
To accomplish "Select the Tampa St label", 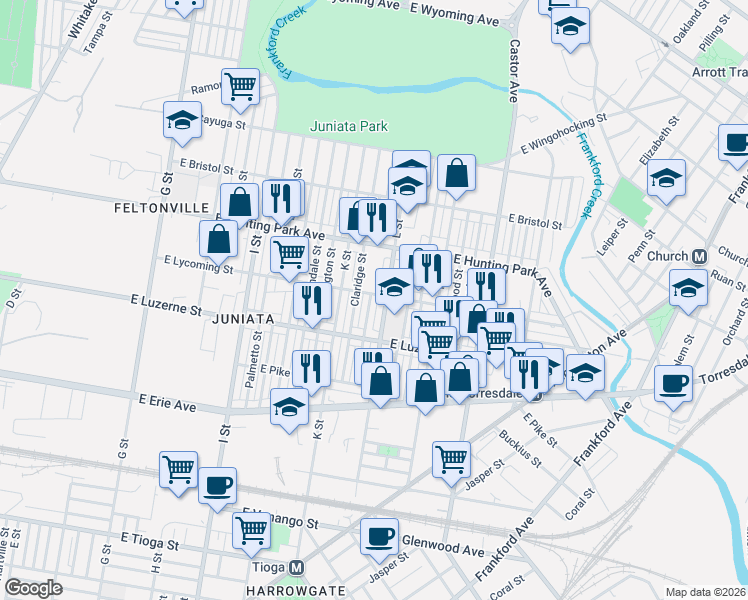I will click(x=98, y=33).
